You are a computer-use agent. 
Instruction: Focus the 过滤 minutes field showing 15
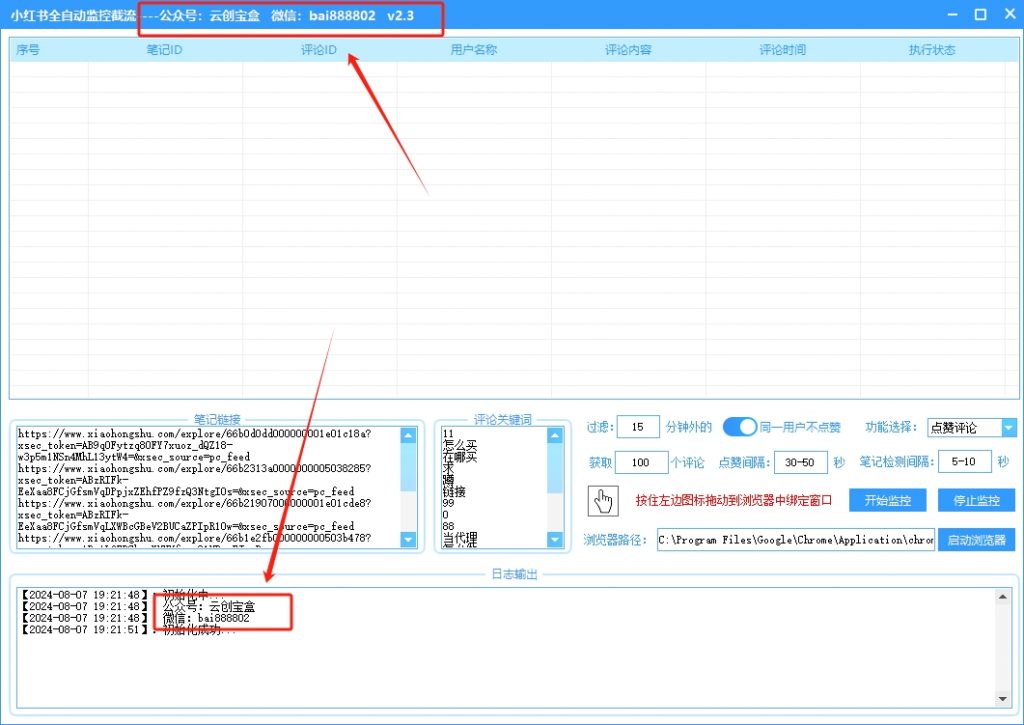(637, 427)
